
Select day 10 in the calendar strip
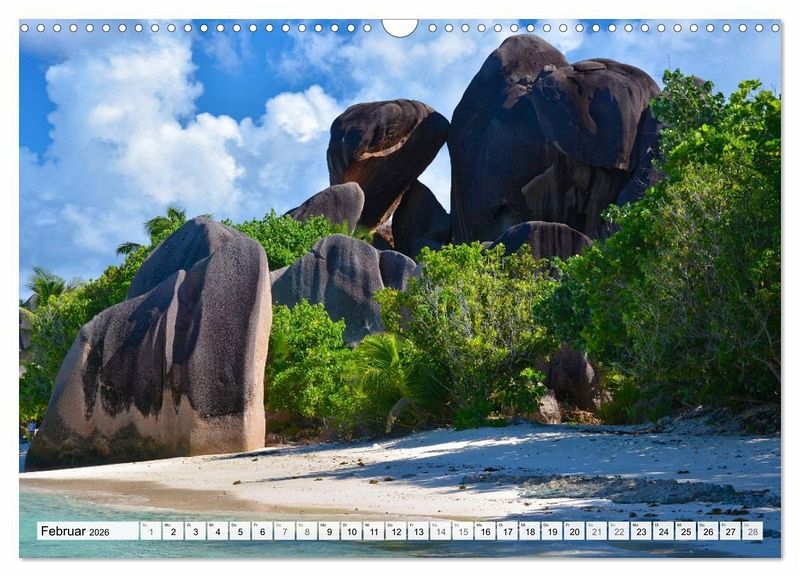(352, 531)
